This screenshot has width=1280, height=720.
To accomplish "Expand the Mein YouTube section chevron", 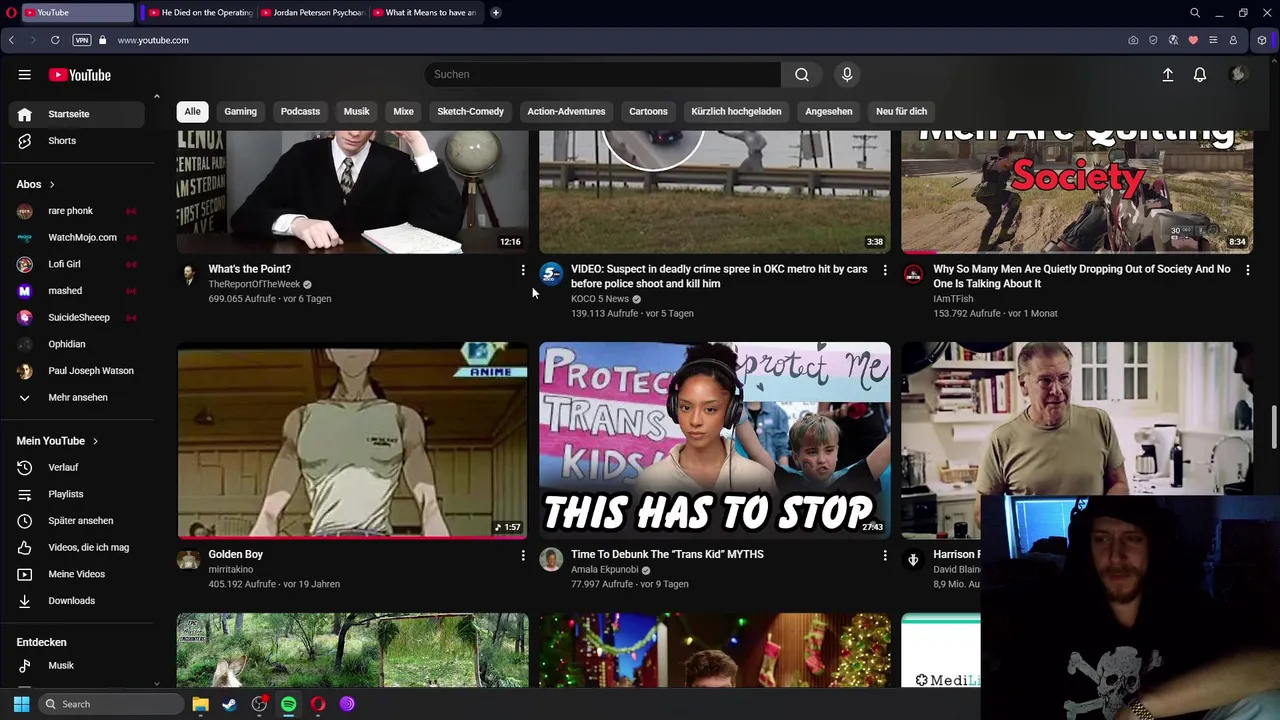I will click(95, 441).
